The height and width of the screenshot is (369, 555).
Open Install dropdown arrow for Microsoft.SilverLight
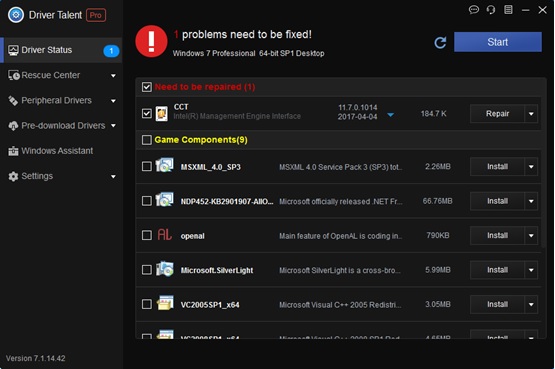pos(531,270)
